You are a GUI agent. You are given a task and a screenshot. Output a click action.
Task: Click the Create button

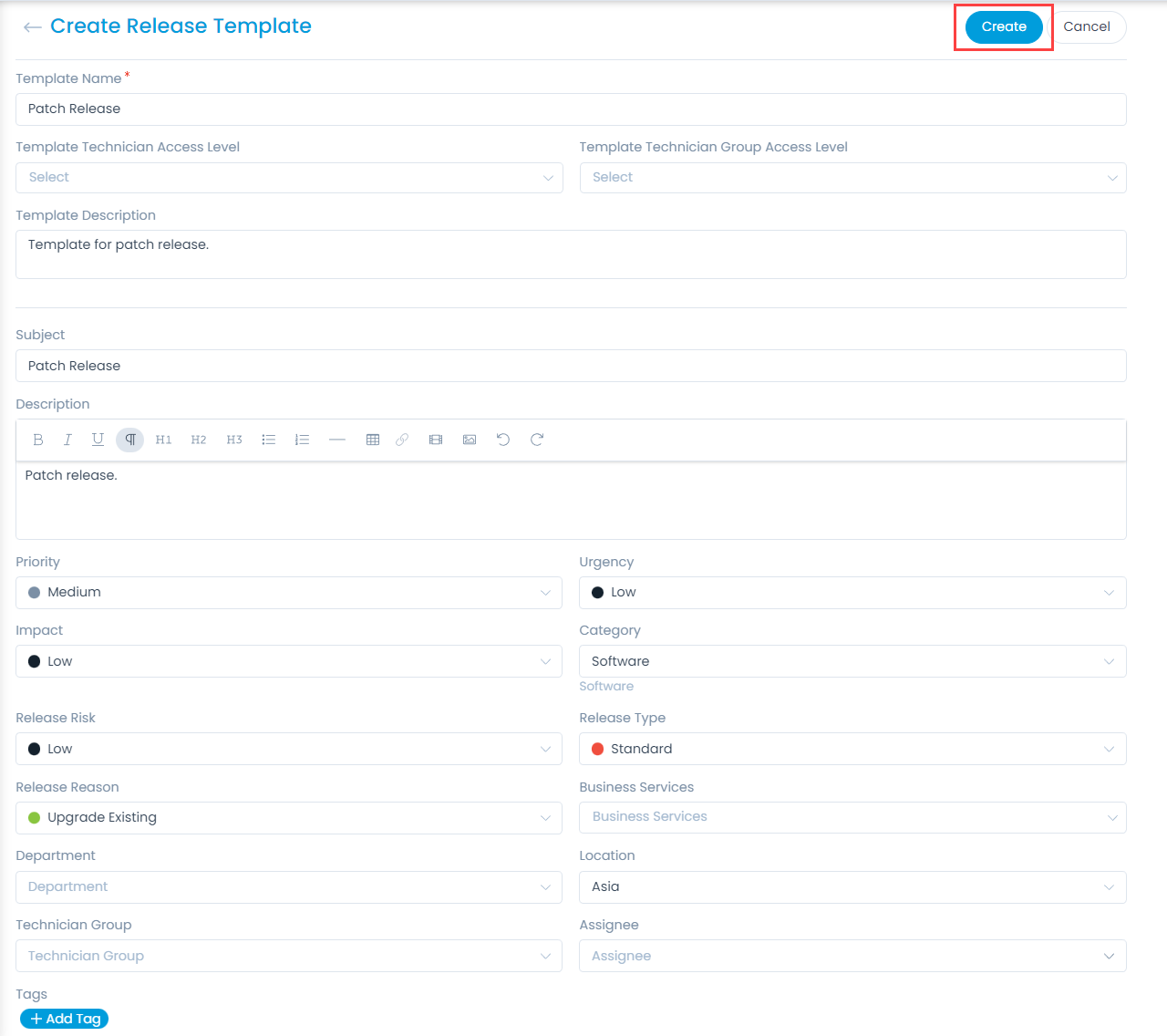click(x=1004, y=27)
